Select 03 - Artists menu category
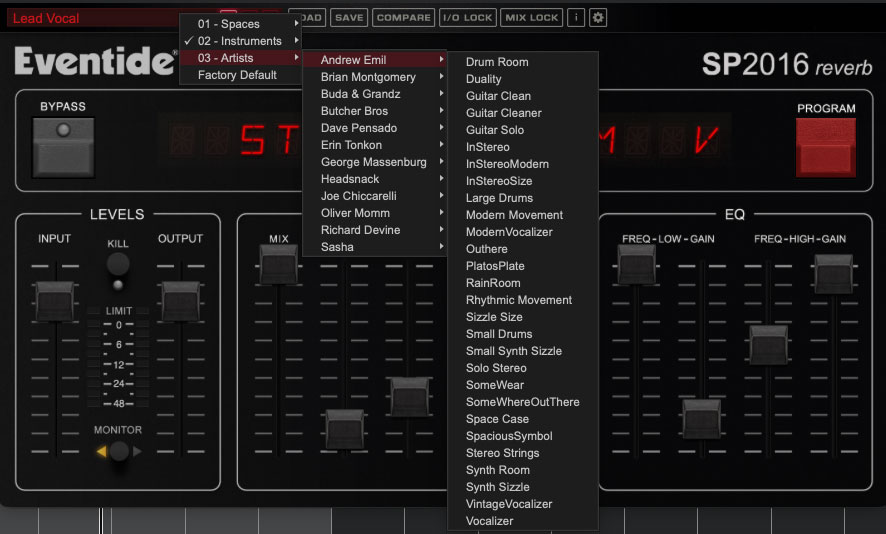The image size is (886, 534). [x=241, y=58]
